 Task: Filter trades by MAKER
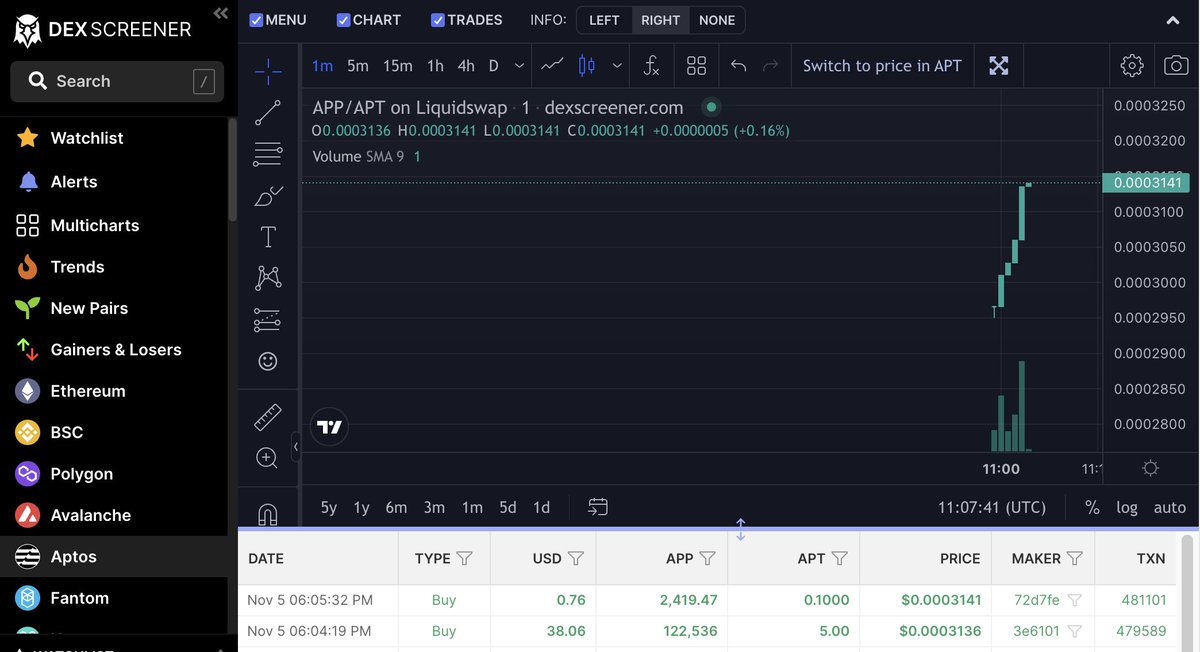[x=1074, y=558]
